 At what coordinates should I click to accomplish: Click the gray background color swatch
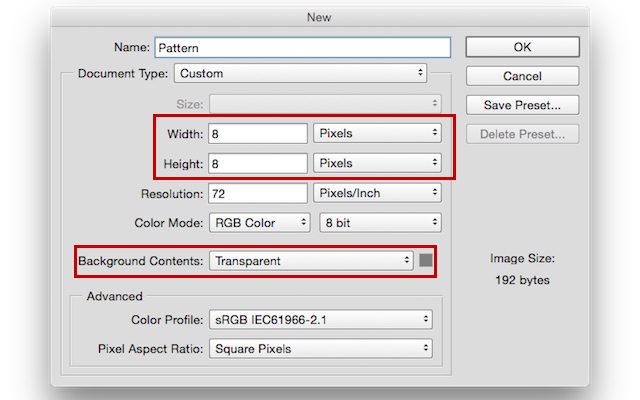click(x=425, y=261)
